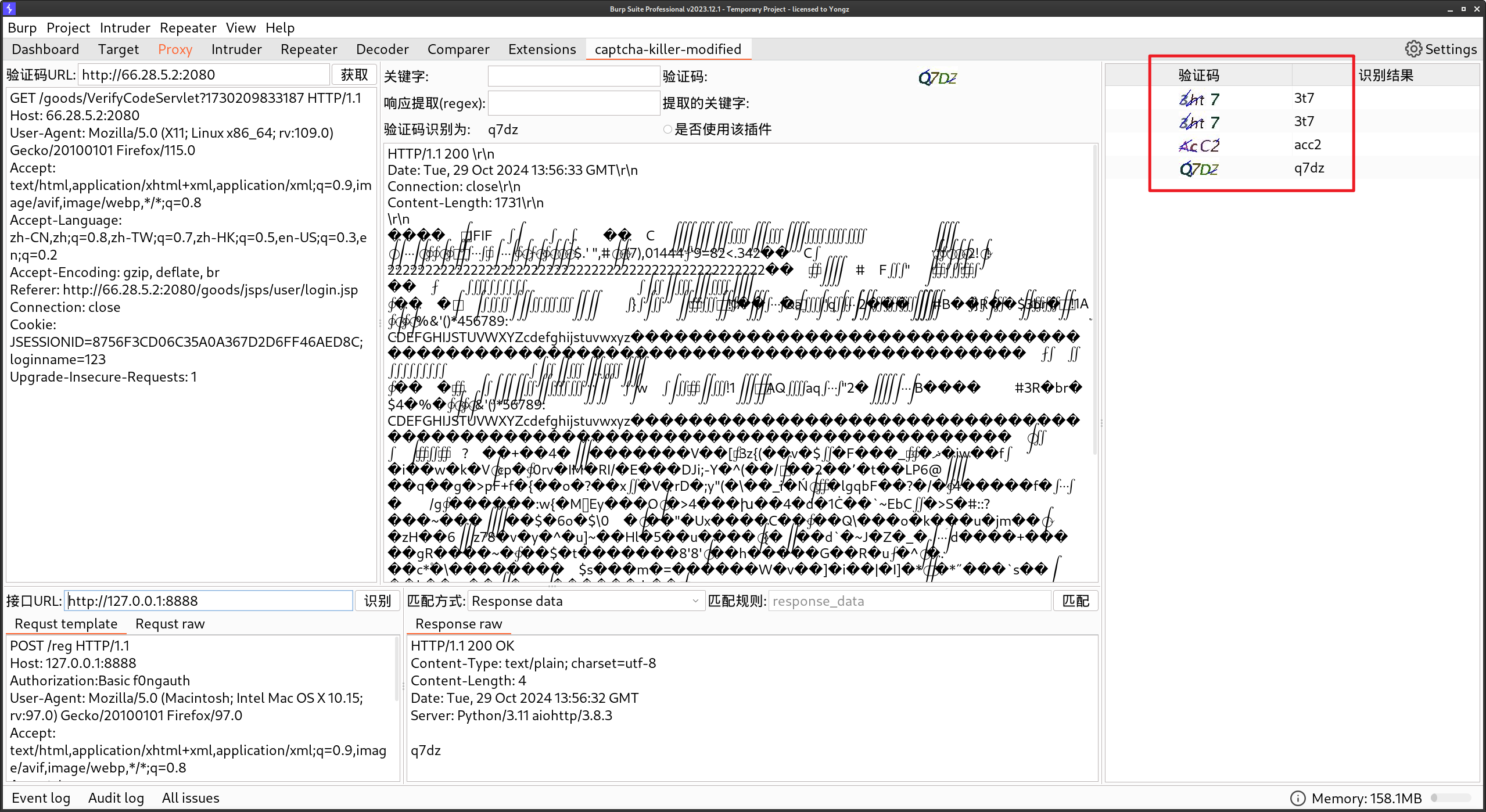Screen dimensions: 1486x812
Task: Switch to the Dashboard tab
Action: [x=45, y=49]
